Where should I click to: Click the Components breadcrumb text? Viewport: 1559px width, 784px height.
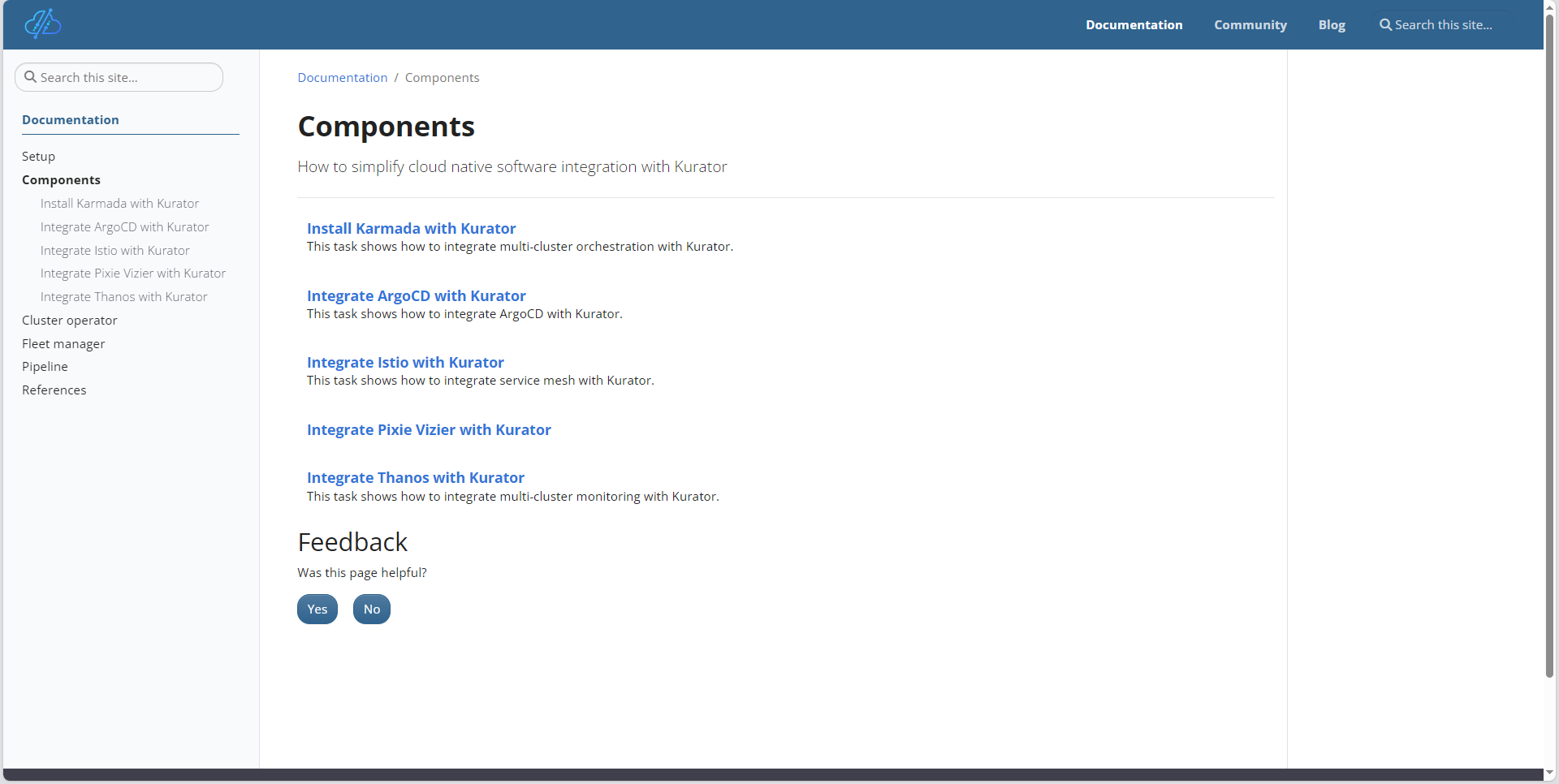pyautogui.click(x=442, y=78)
